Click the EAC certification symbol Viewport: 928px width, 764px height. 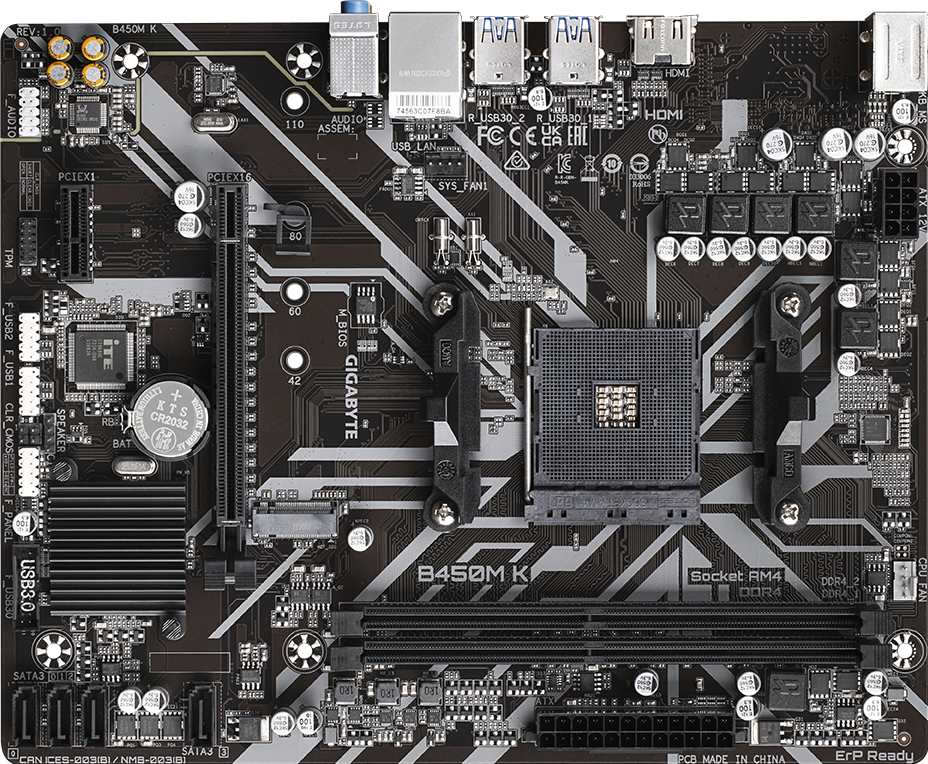pos(577,136)
